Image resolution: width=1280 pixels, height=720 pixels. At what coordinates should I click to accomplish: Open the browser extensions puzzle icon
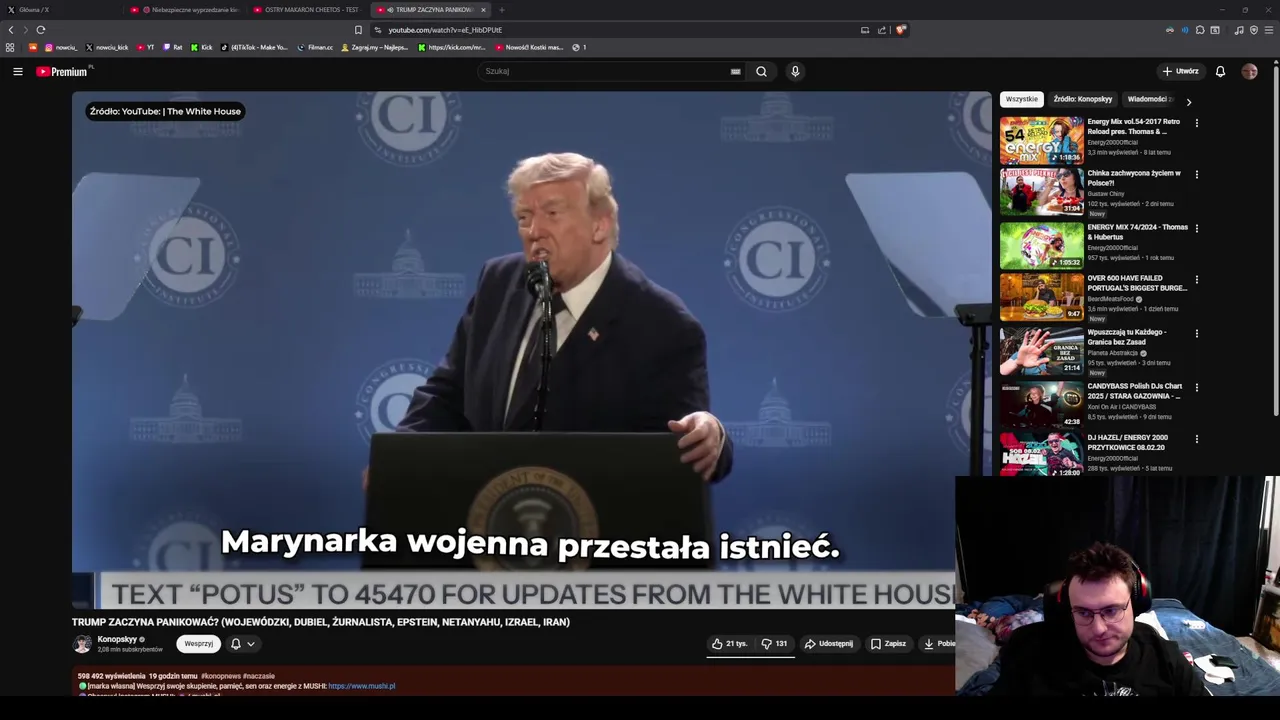[1200, 30]
